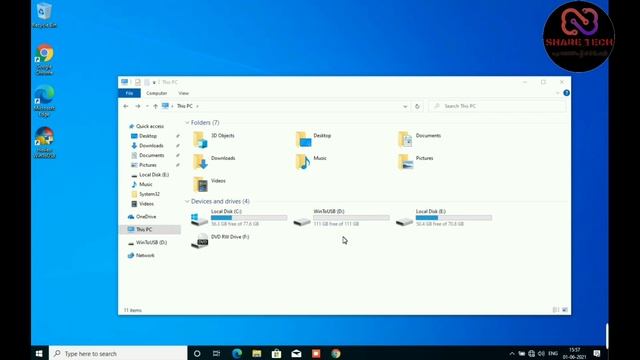Open the View ribbon tab

(184, 93)
